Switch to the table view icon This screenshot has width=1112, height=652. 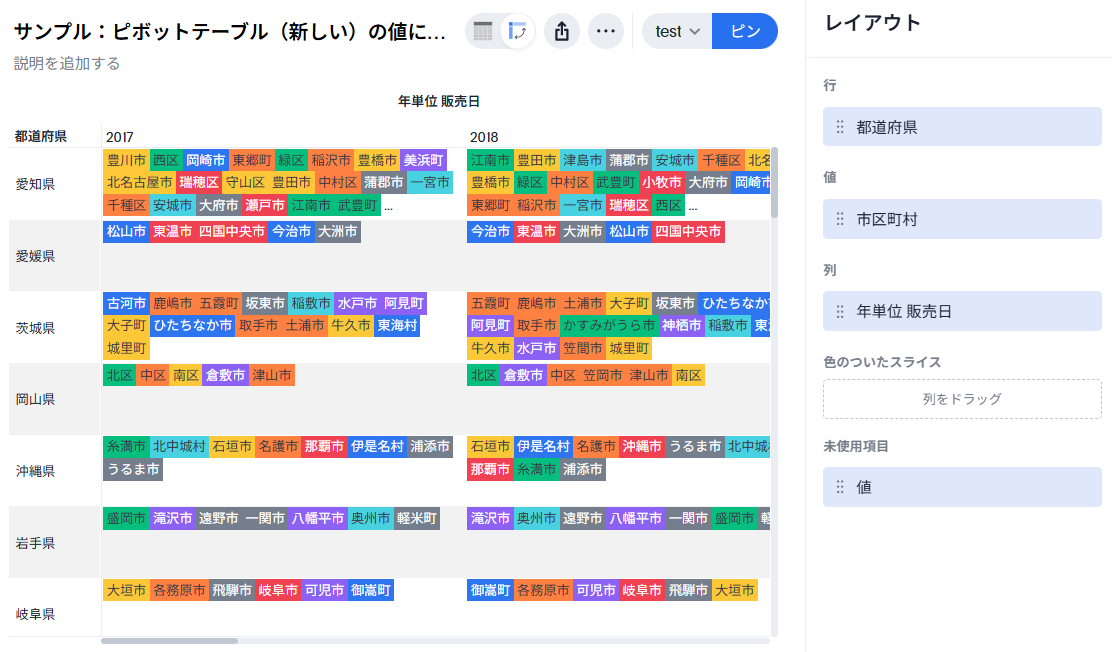tap(483, 32)
